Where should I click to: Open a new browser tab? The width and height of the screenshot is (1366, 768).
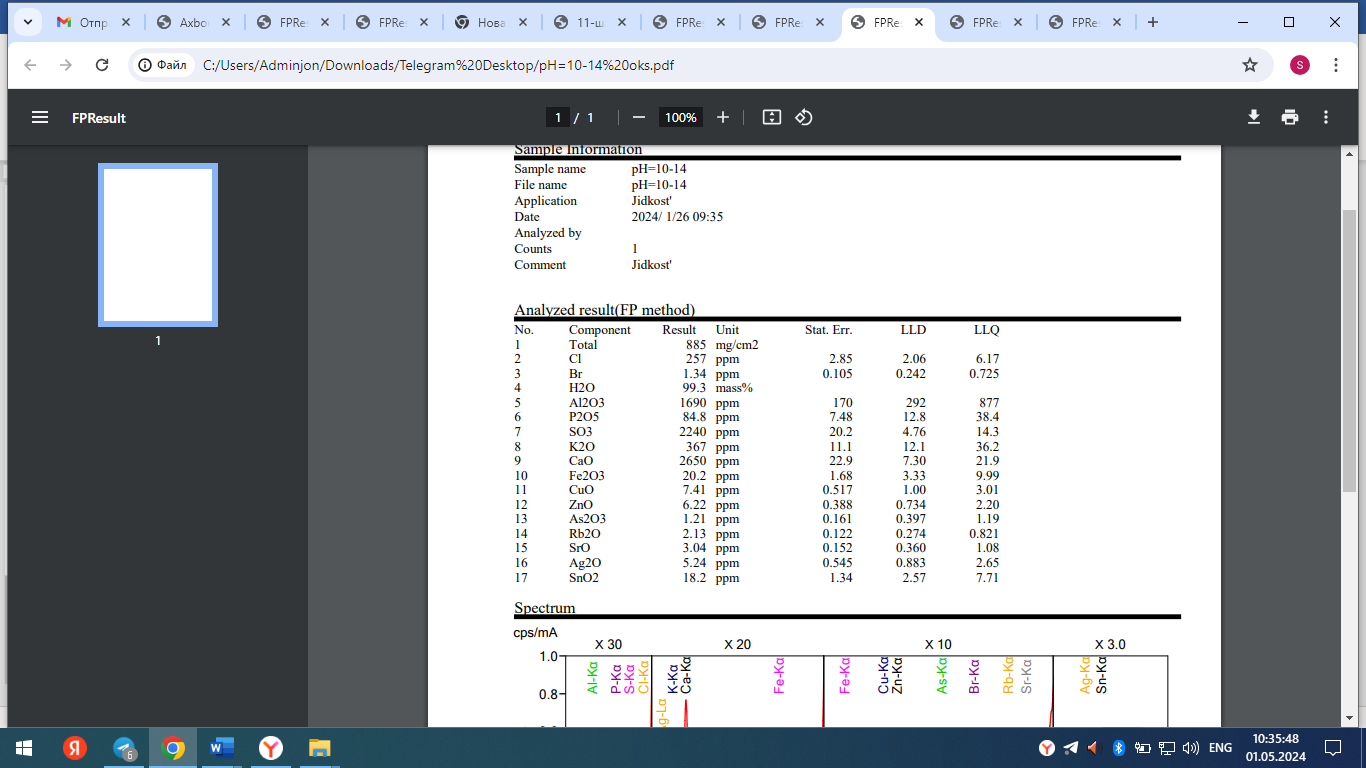pos(1153,22)
